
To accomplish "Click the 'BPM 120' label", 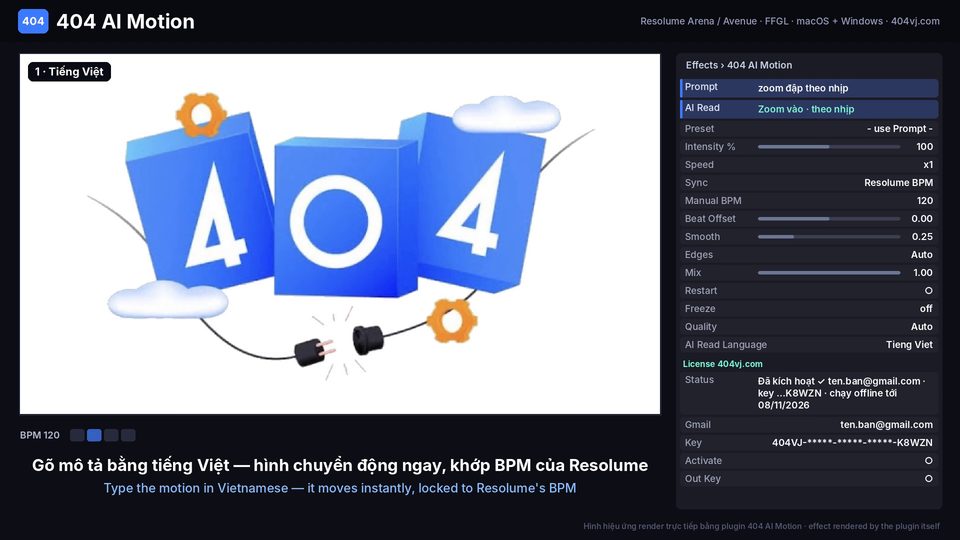I will pyautogui.click(x=40, y=435).
